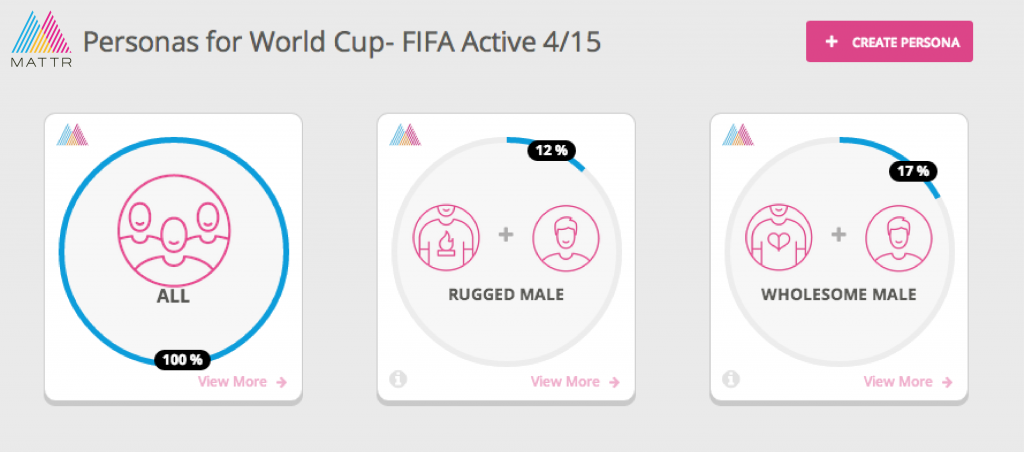1024x452 pixels.
Task: Click the 100 % progress badge
Action: (x=183, y=359)
